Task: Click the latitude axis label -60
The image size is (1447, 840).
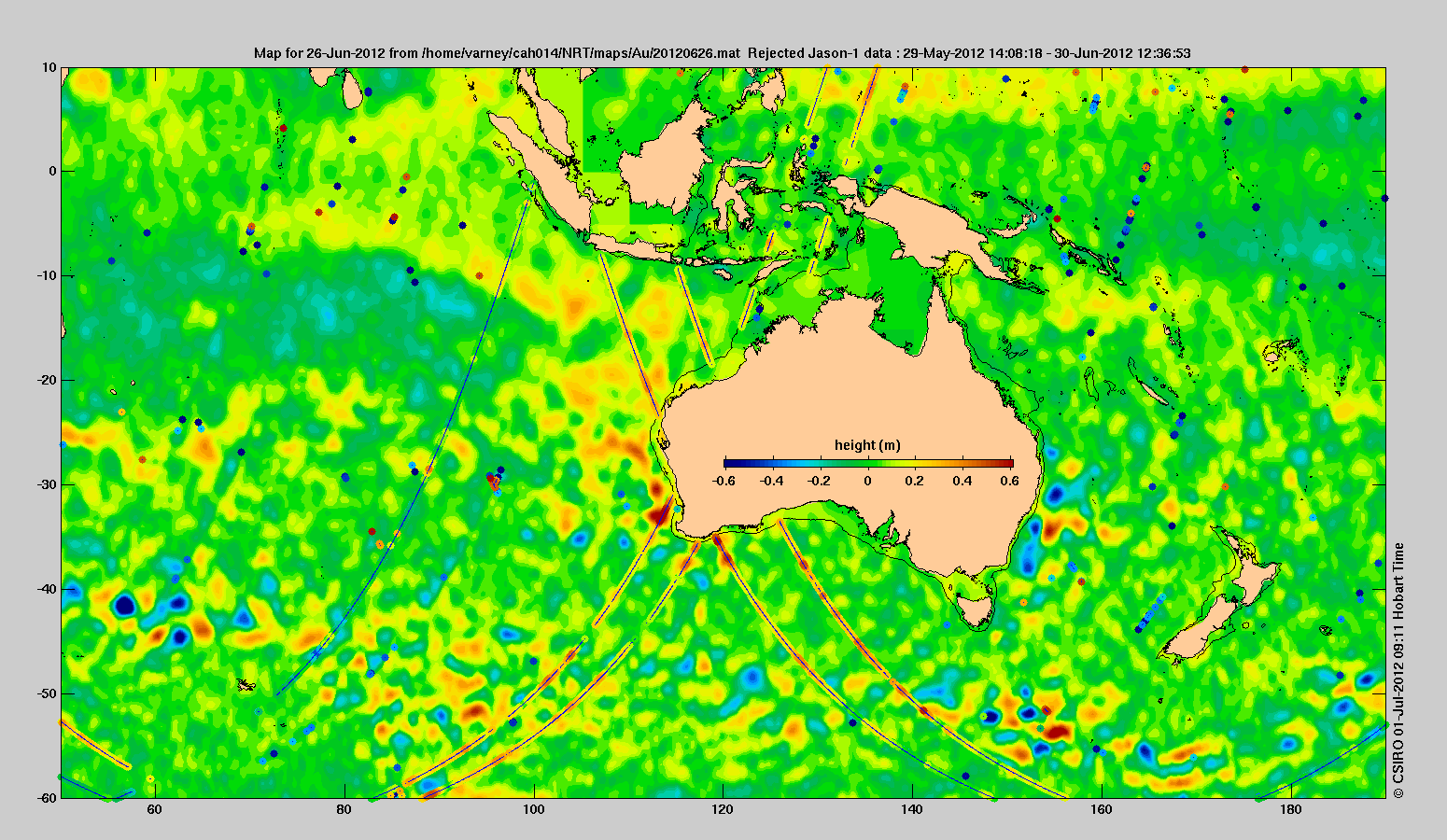Action: [46, 798]
